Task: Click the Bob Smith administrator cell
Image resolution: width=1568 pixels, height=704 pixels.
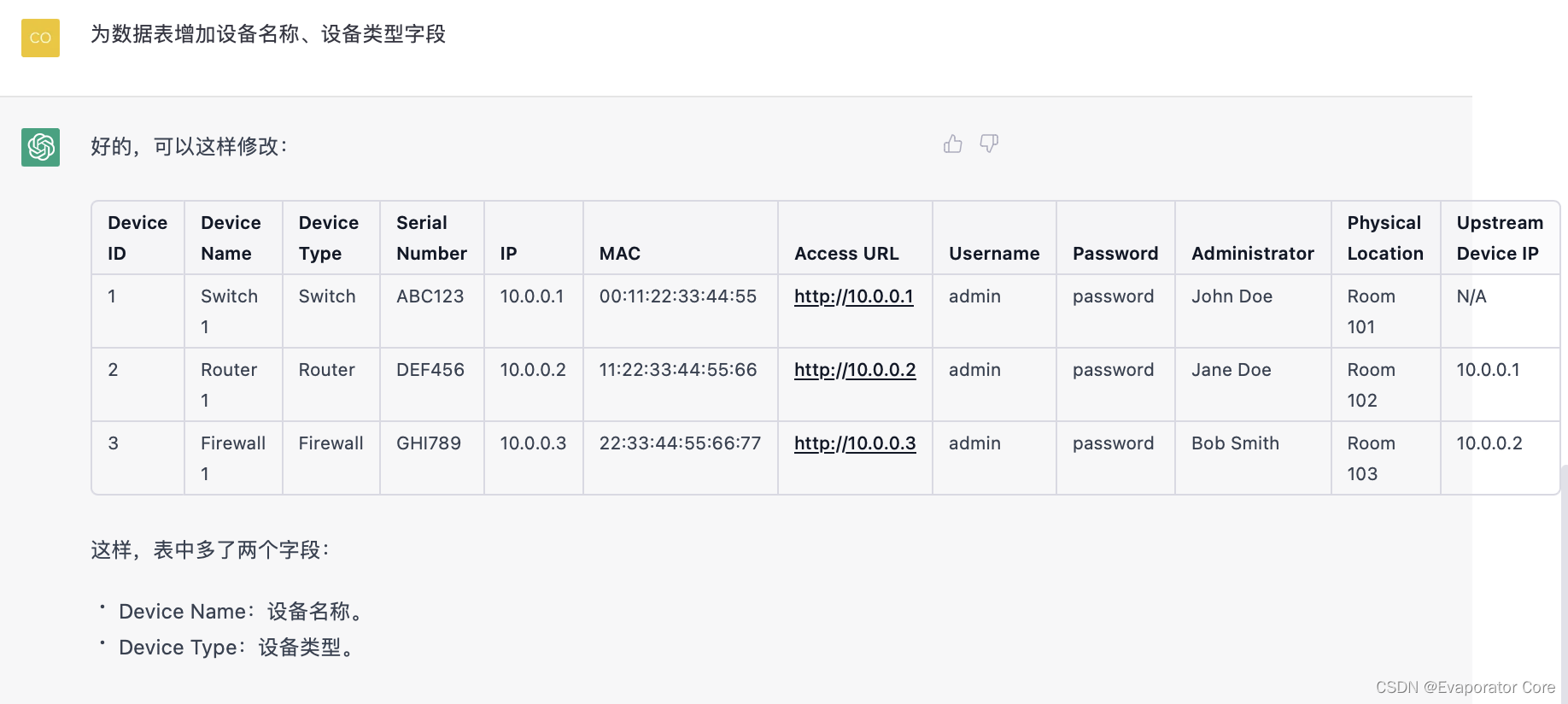Action: [1235, 443]
